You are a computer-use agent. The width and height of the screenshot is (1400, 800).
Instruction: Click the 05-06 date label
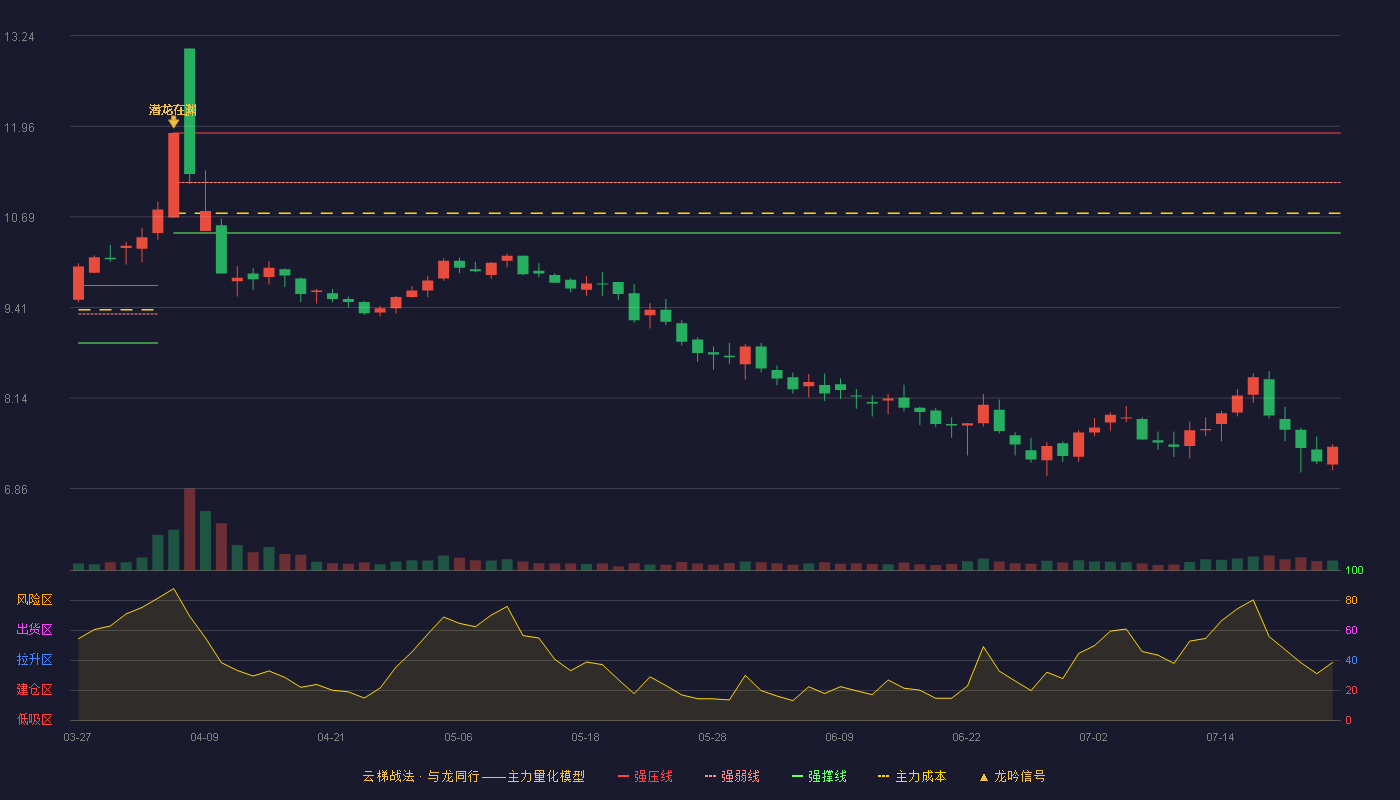click(458, 737)
